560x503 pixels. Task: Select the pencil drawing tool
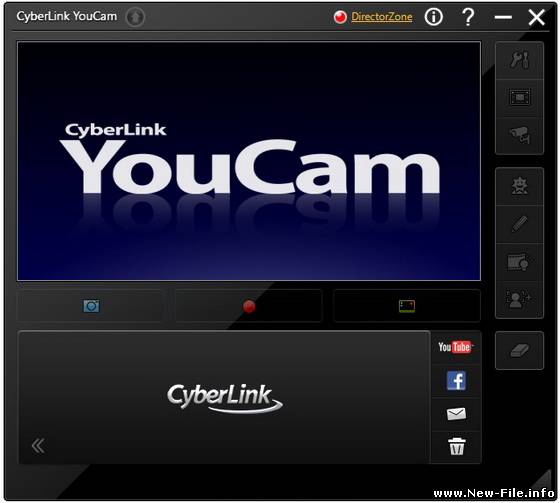(519, 224)
